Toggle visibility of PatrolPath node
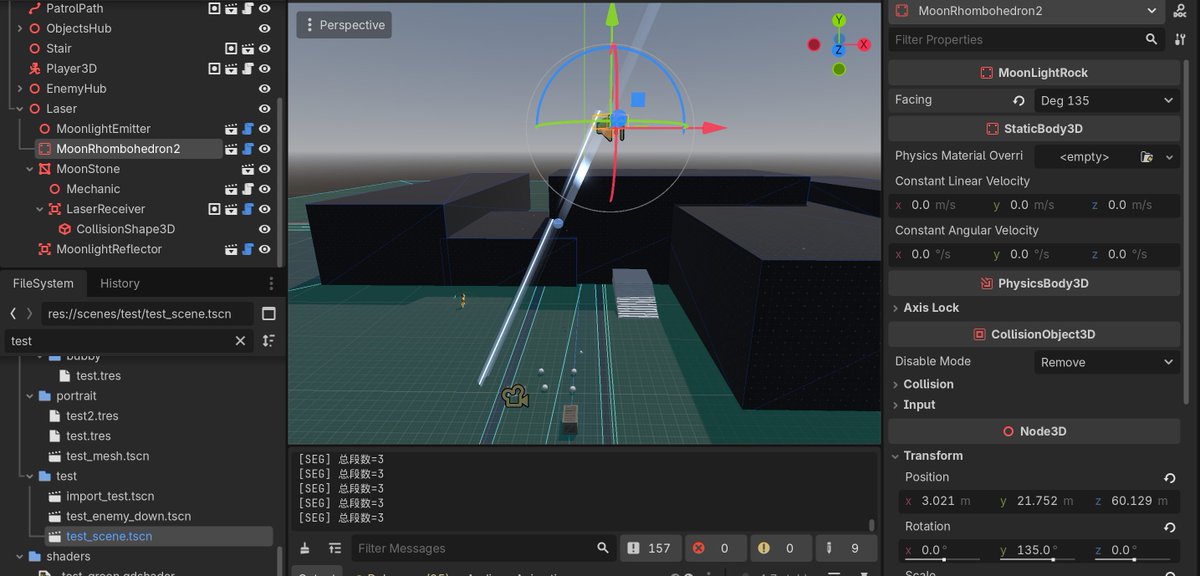Screen dimensions: 1200x576 coord(265,8)
